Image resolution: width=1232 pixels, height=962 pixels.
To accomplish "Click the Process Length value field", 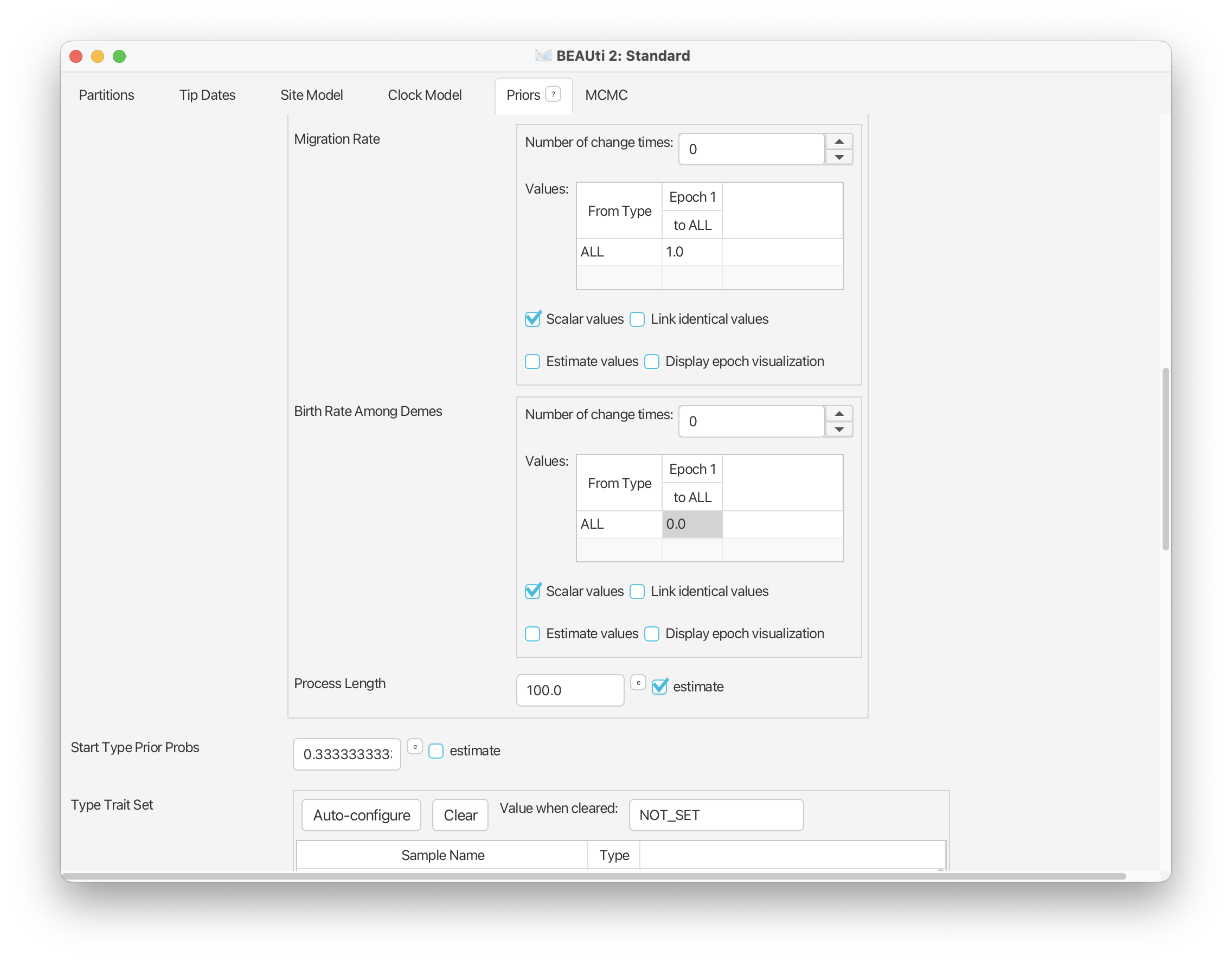I will 570,690.
